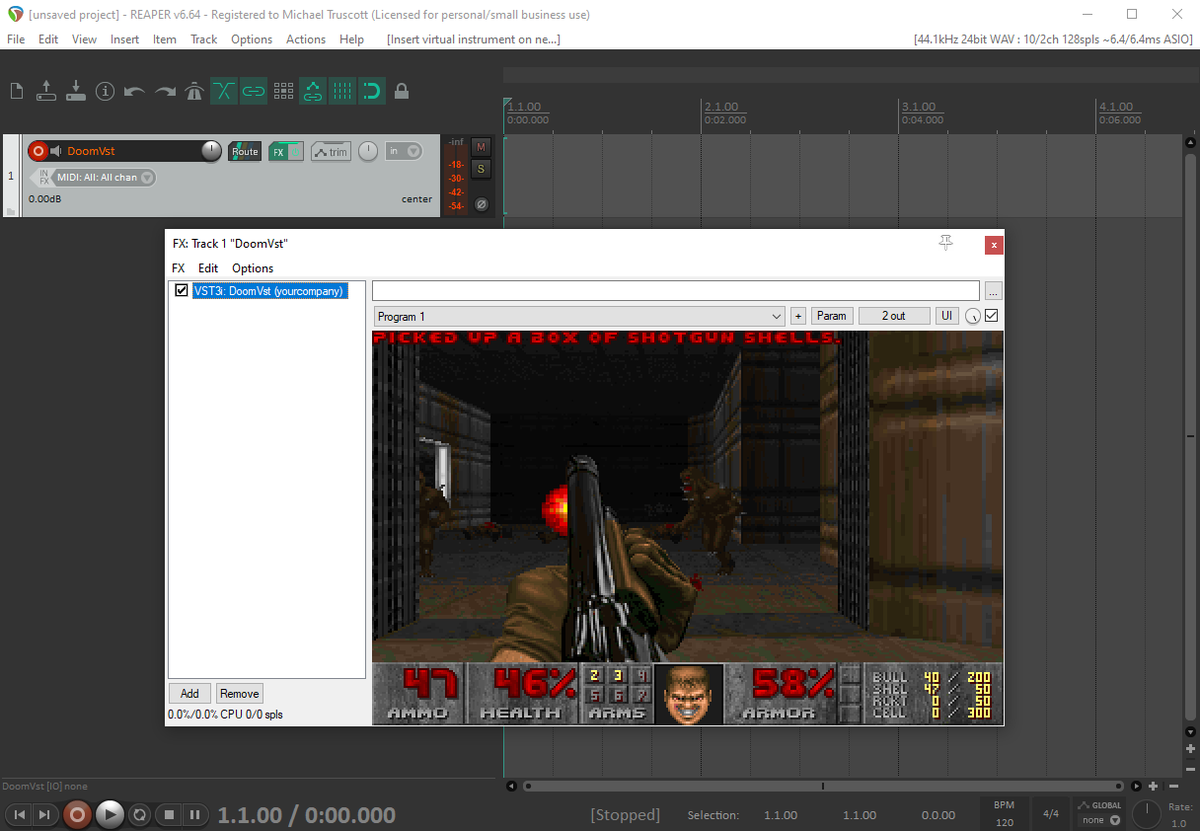Toggle DoomVst track FX bypass power icon

pyautogui.click(x=297, y=151)
